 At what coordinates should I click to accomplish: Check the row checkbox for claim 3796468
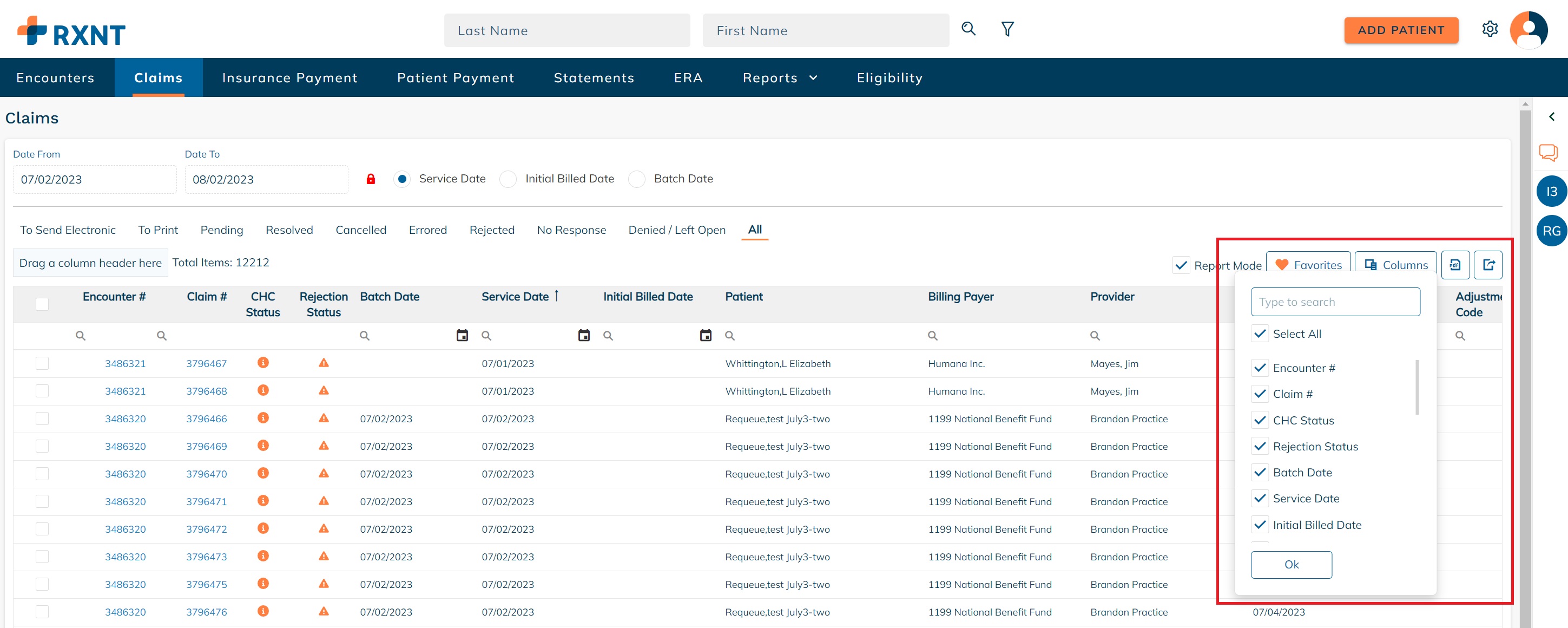42,391
